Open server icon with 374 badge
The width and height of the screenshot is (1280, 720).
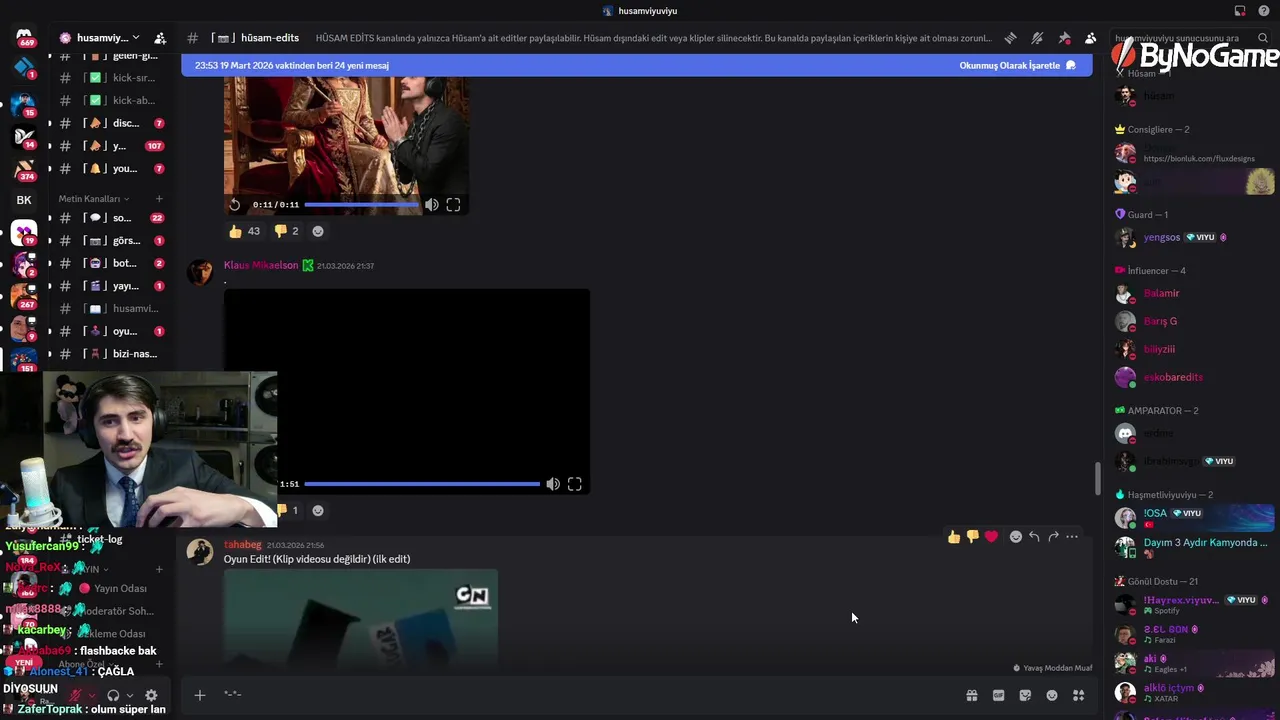pyautogui.click(x=24, y=168)
